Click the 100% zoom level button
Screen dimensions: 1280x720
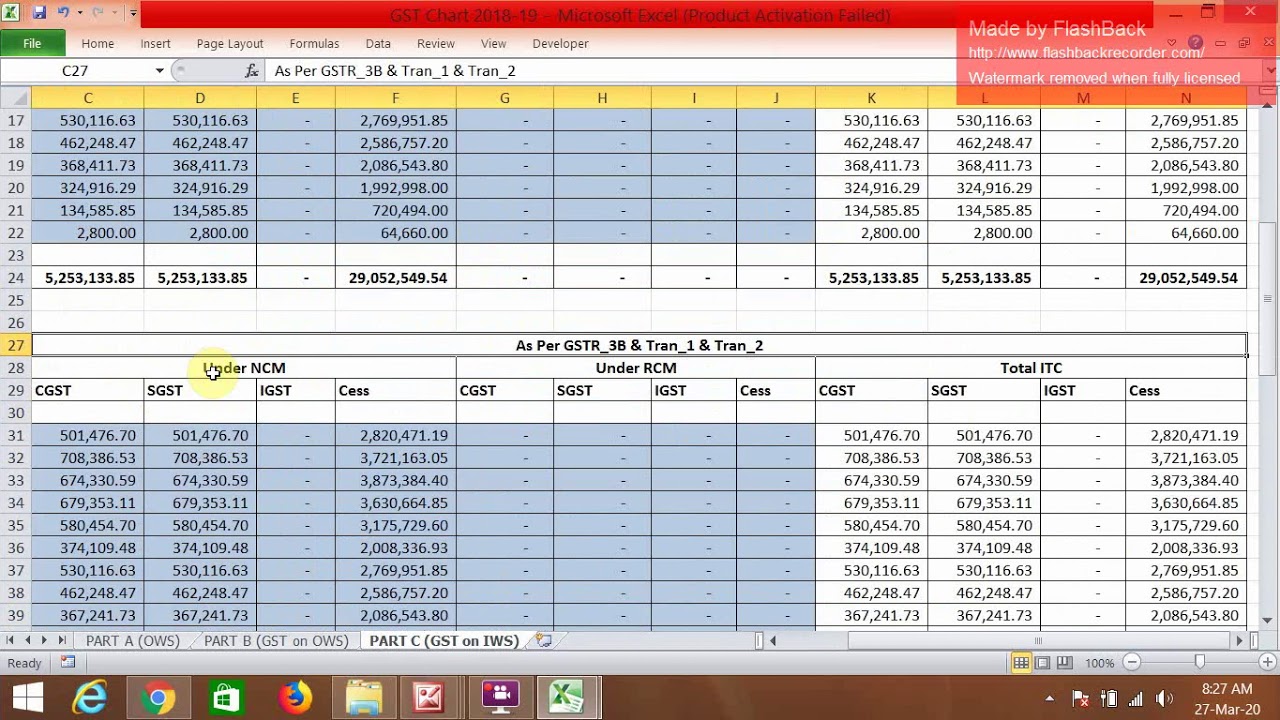[1099, 662]
